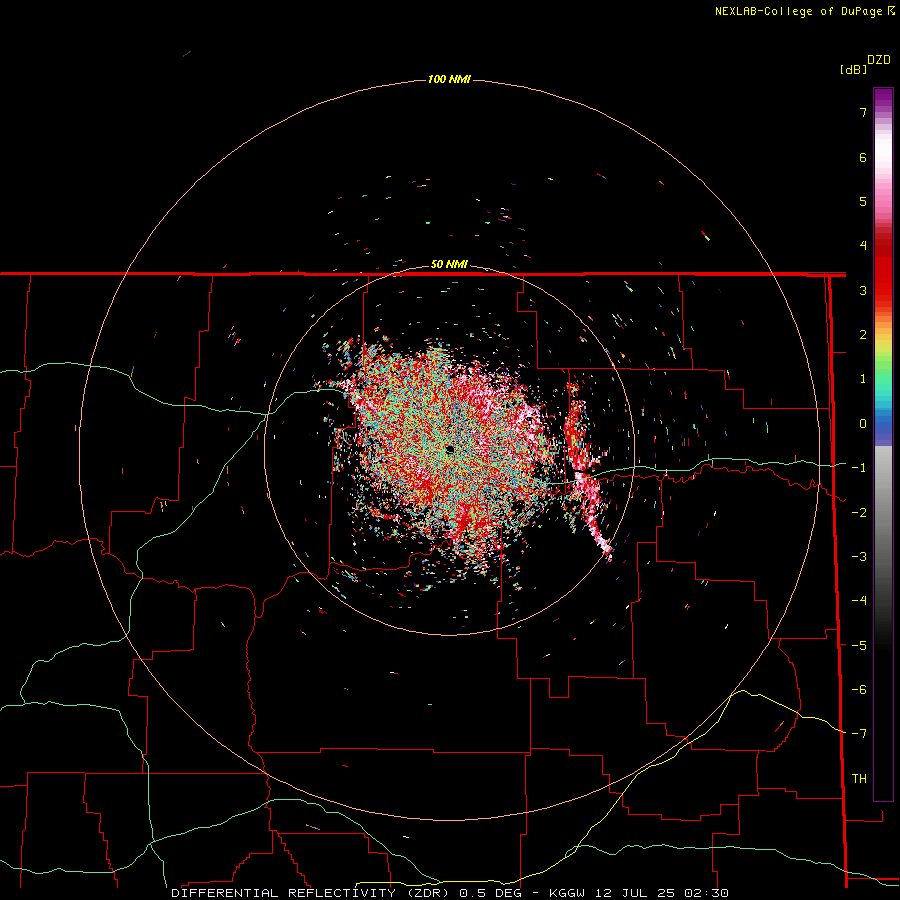Image resolution: width=900 pixels, height=900 pixels.
Task: Click the positive 6 scale label
Action: point(863,157)
